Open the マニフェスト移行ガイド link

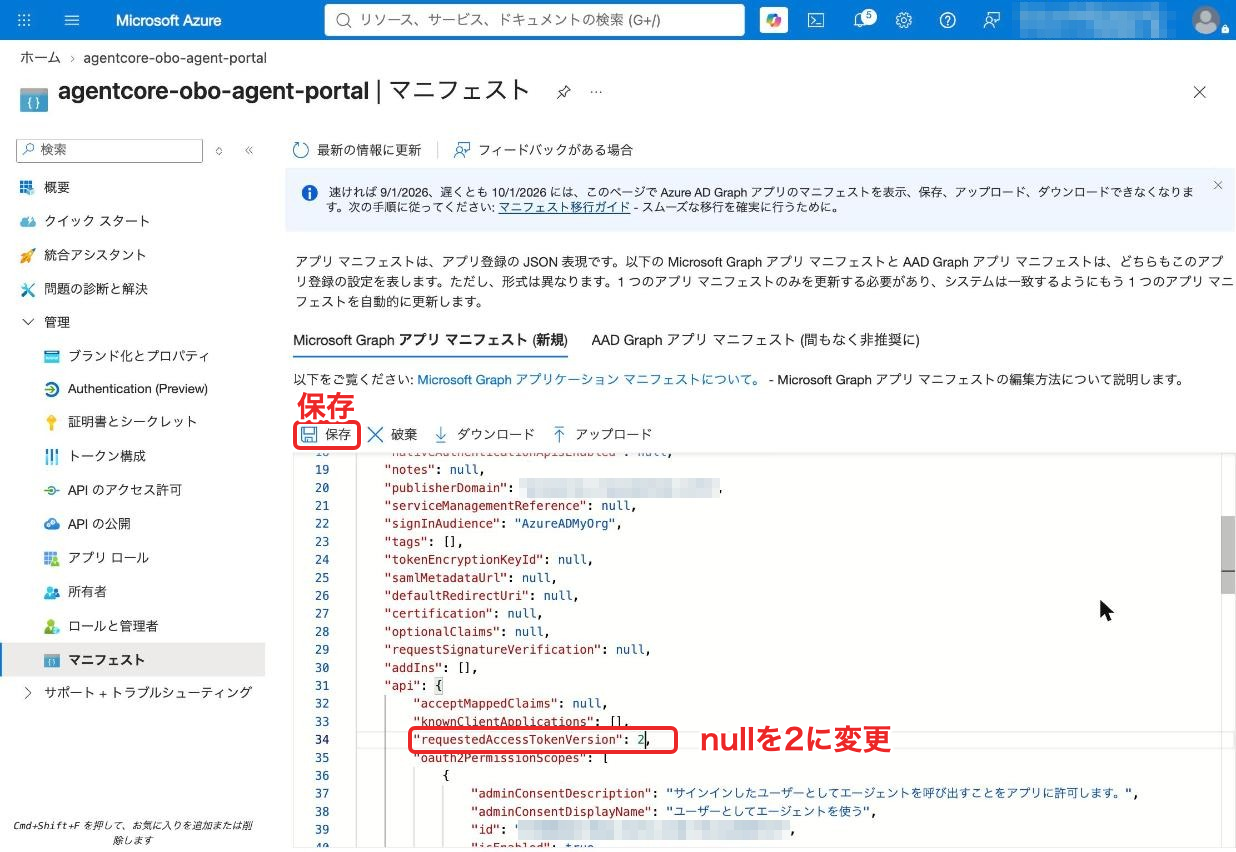pos(564,208)
